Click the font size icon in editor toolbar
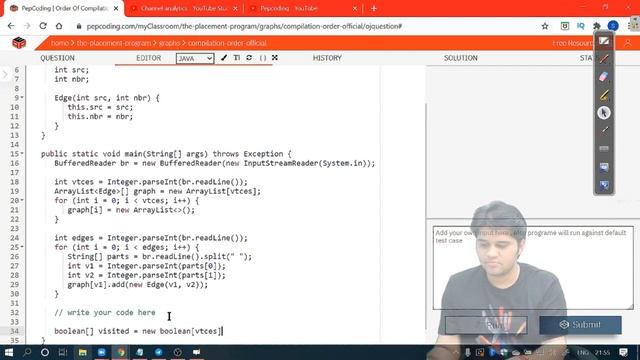Image resolution: width=640 pixels, height=360 pixels. 236,58
